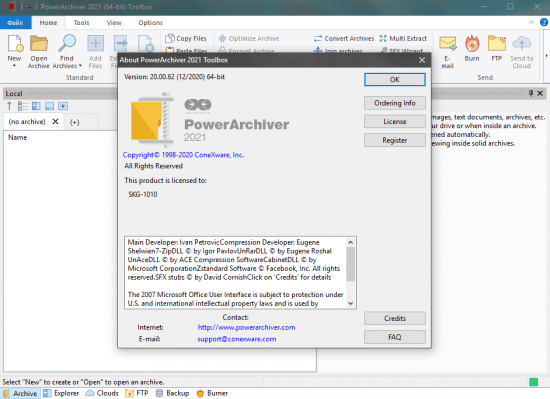
Task: Click the credits text scroll-down arrow
Action: 350,304
